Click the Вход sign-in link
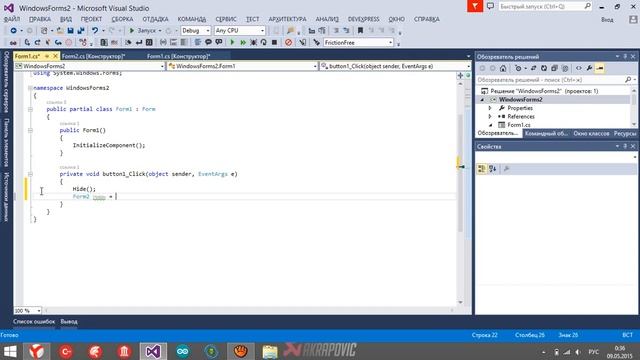 (x=607, y=20)
